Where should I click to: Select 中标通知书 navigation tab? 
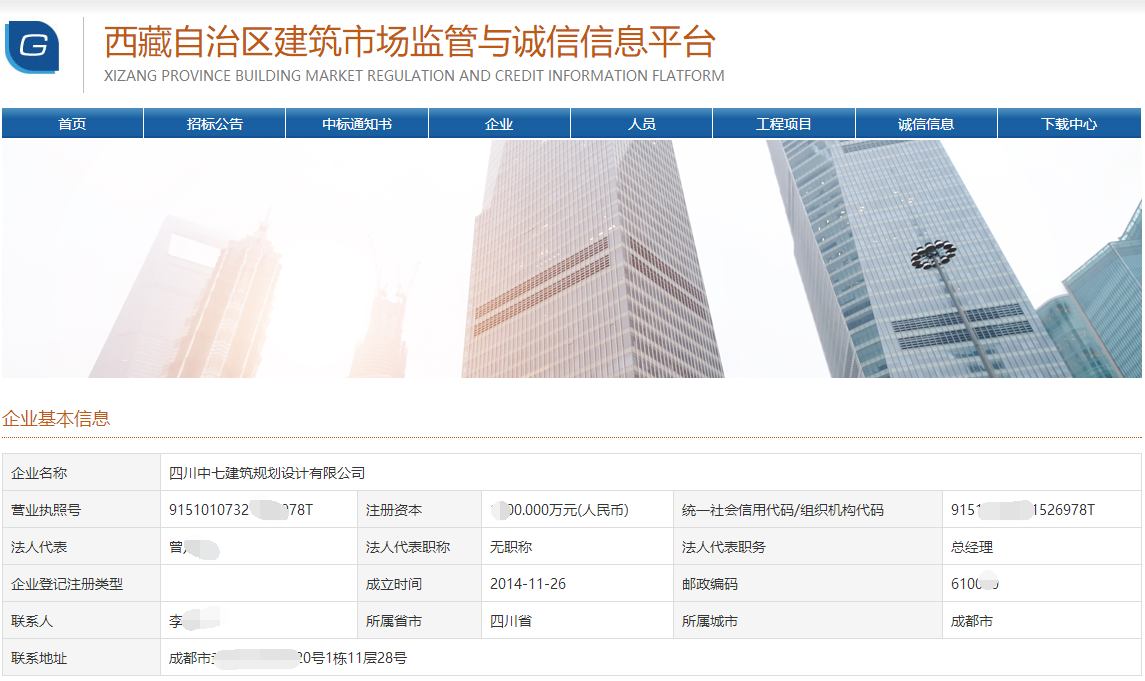(x=357, y=124)
